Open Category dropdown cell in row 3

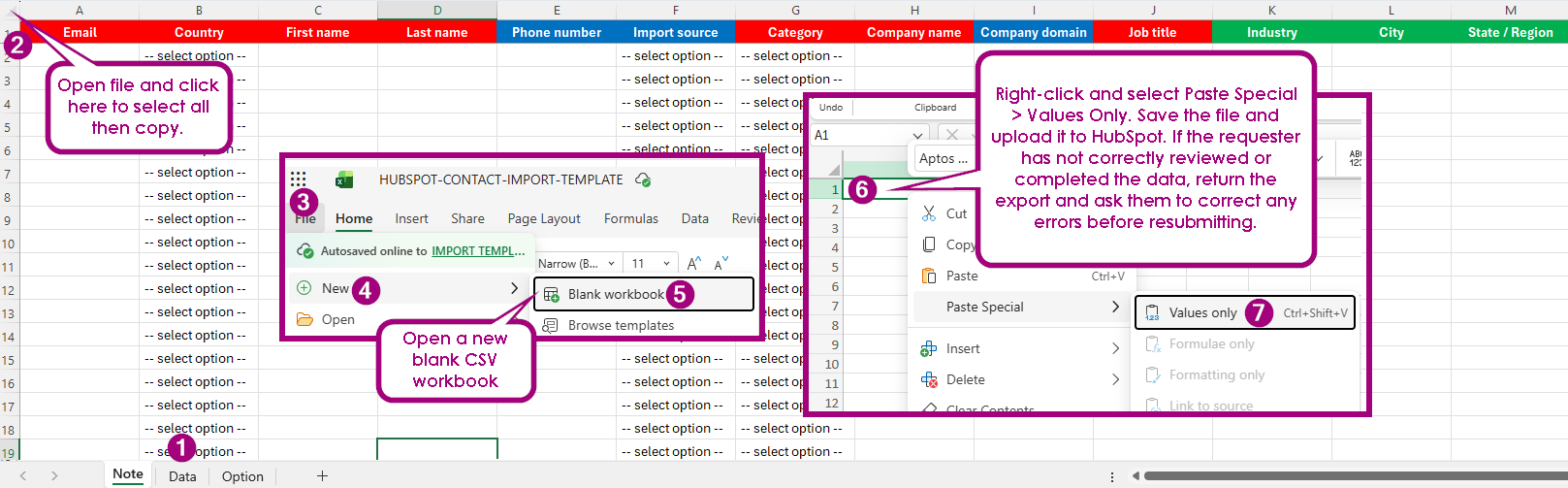pos(795,80)
